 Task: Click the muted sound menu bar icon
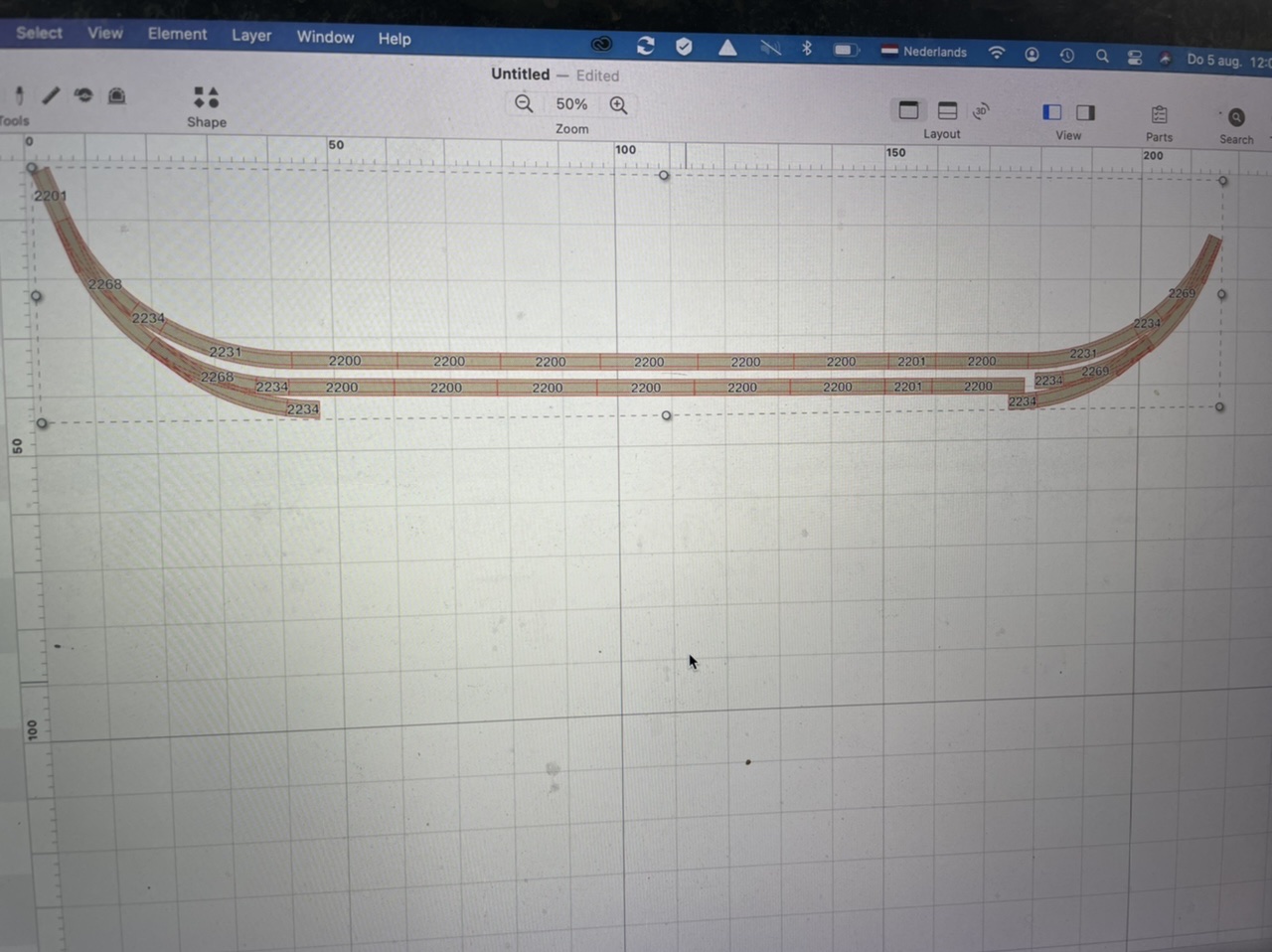coord(770,48)
